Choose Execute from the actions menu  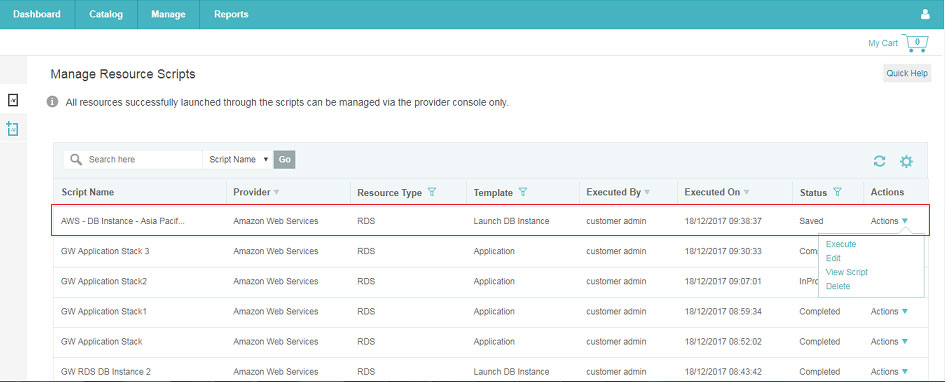(x=841, y=244)
